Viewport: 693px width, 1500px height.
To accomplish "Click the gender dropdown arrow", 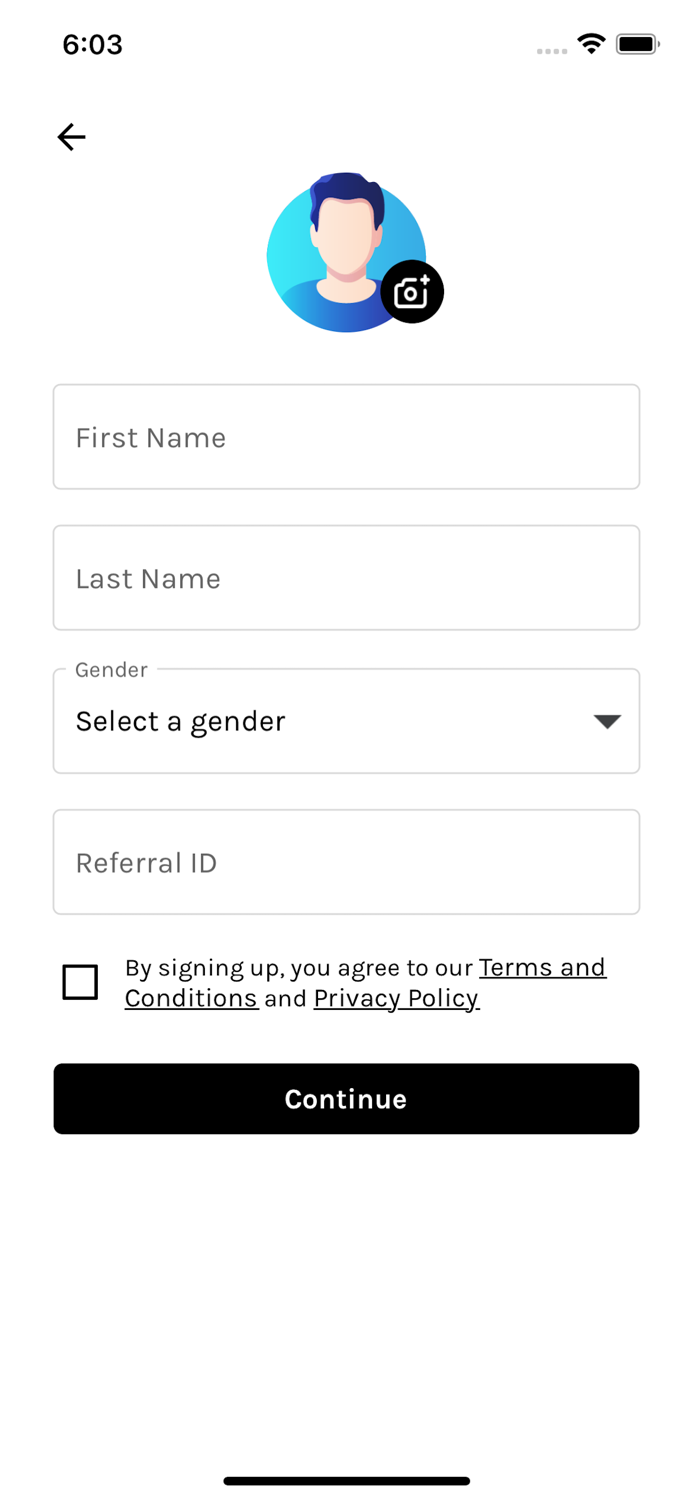I will point(607,721).
